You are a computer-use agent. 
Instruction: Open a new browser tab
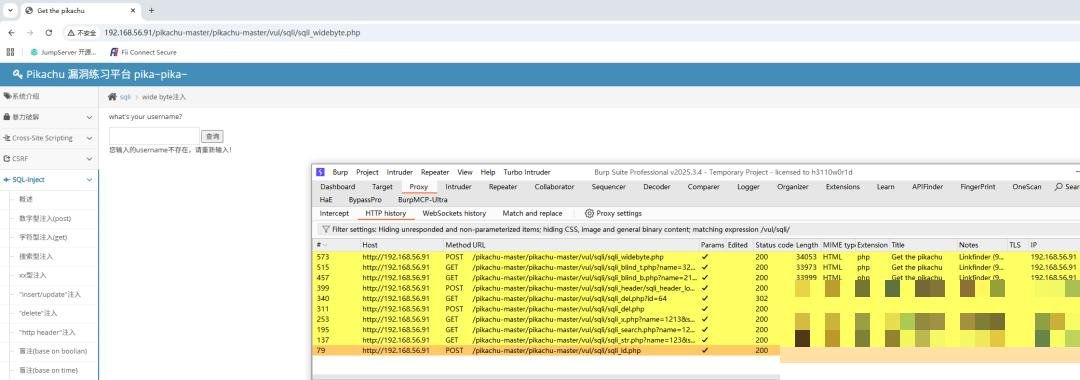point(152,10)
